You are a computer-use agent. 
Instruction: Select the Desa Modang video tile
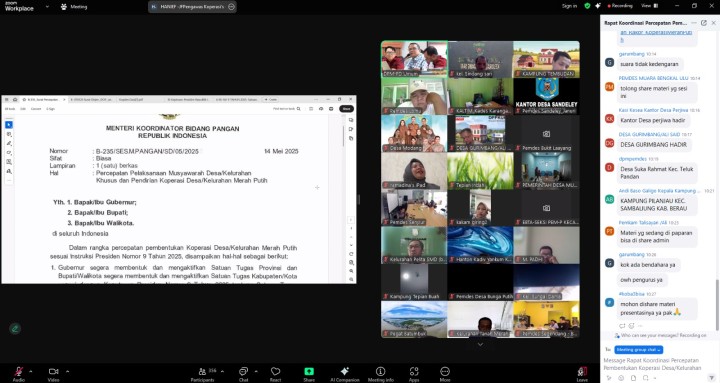point(414,133)
